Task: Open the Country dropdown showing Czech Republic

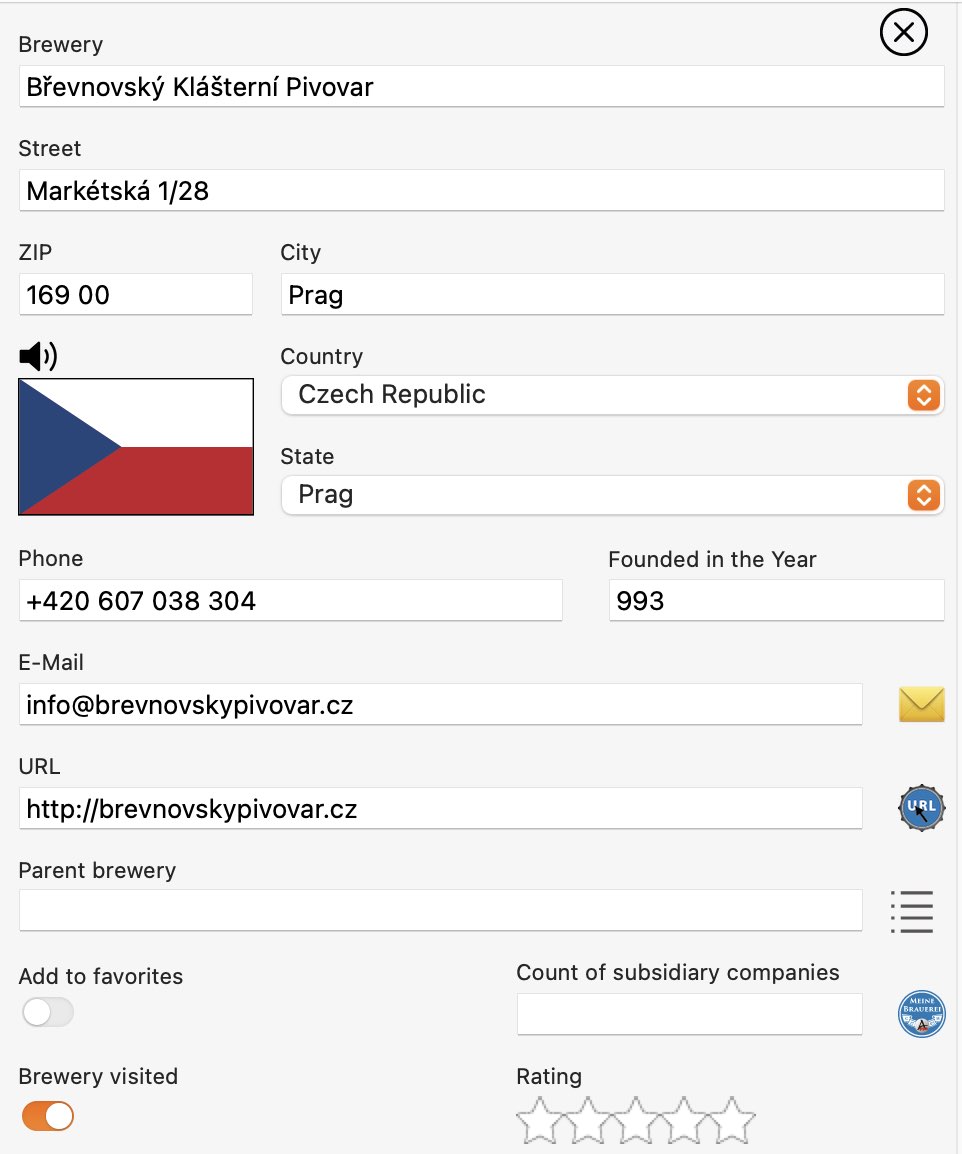Action: [x=612, y=394]
